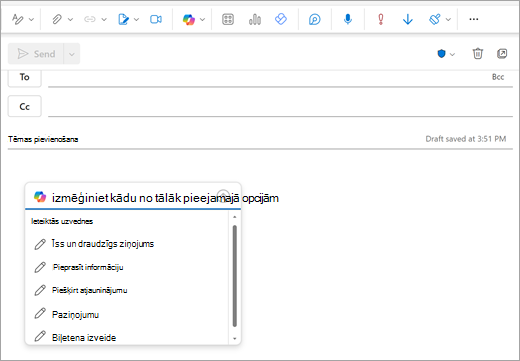Click into the To address field

[x=268, y=78]
